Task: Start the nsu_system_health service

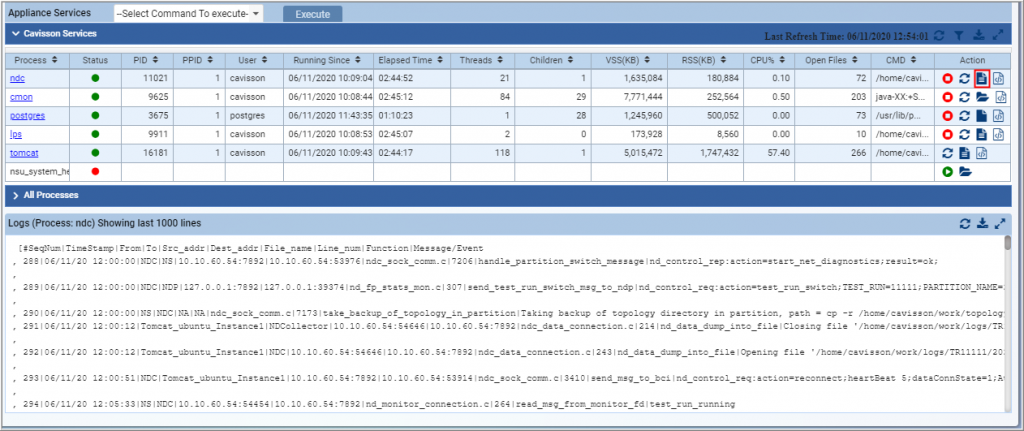Action: [947, 172]
